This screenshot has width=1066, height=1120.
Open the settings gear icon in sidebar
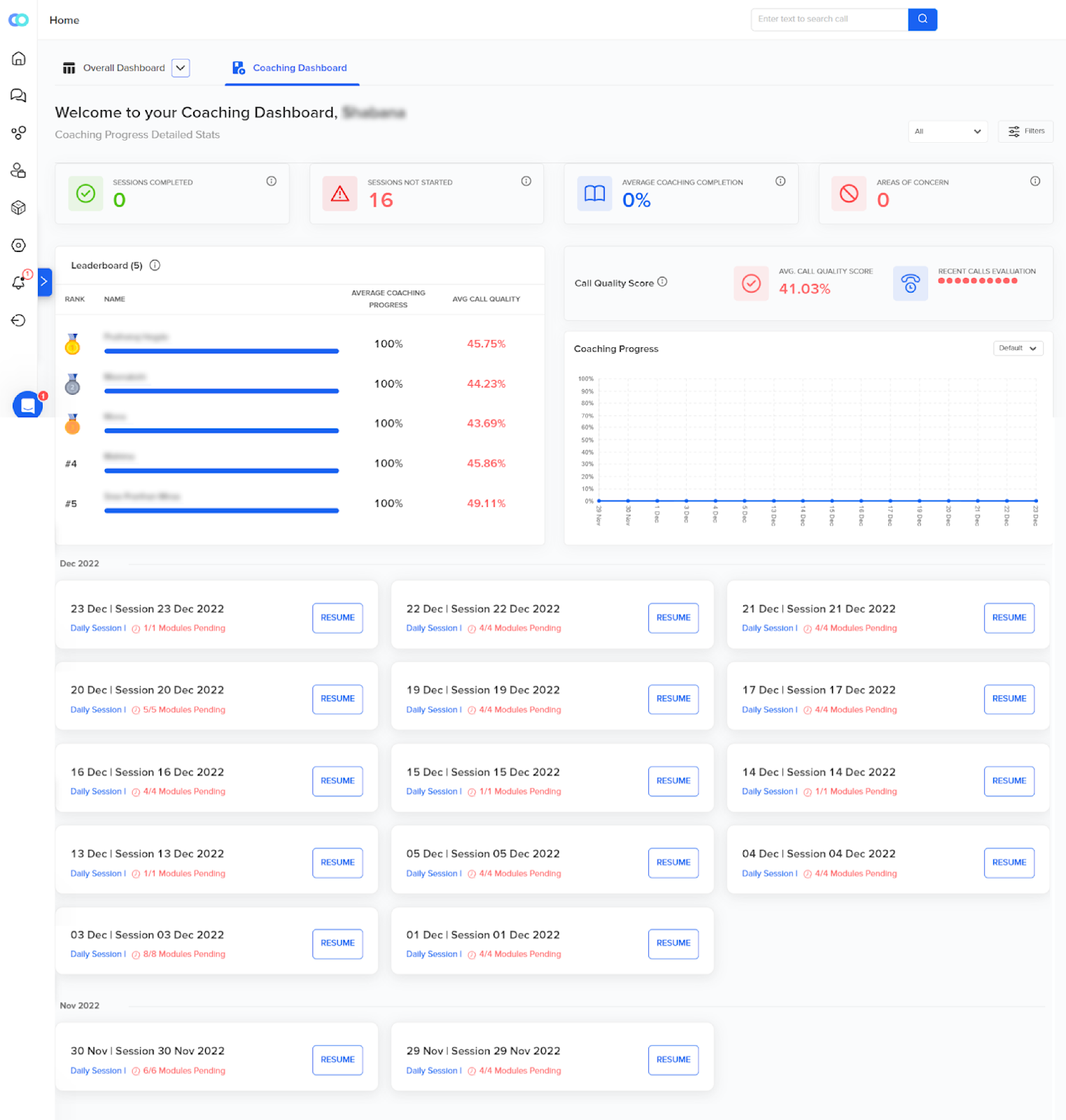click(19, 245)
